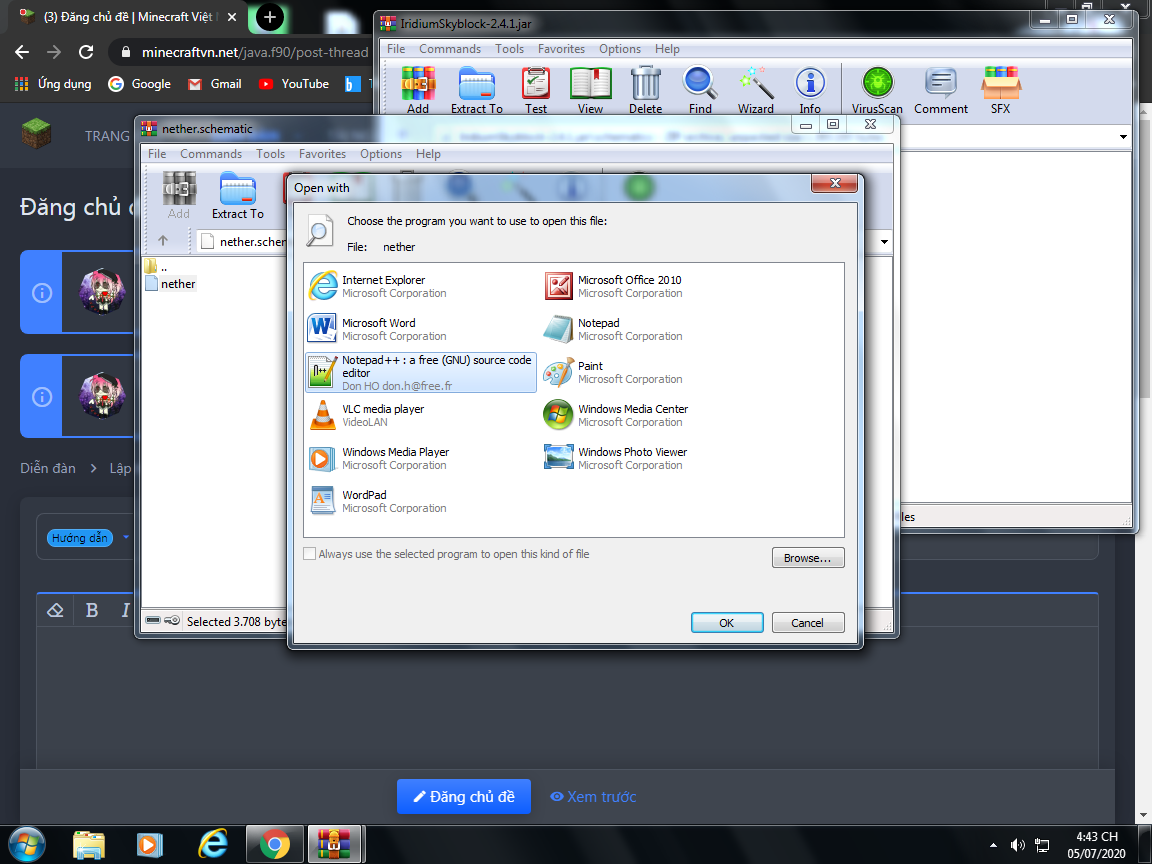Screen dimensions: 1152x864
Task: Select Notepad++ source code editor
Action: click(421, 372)
